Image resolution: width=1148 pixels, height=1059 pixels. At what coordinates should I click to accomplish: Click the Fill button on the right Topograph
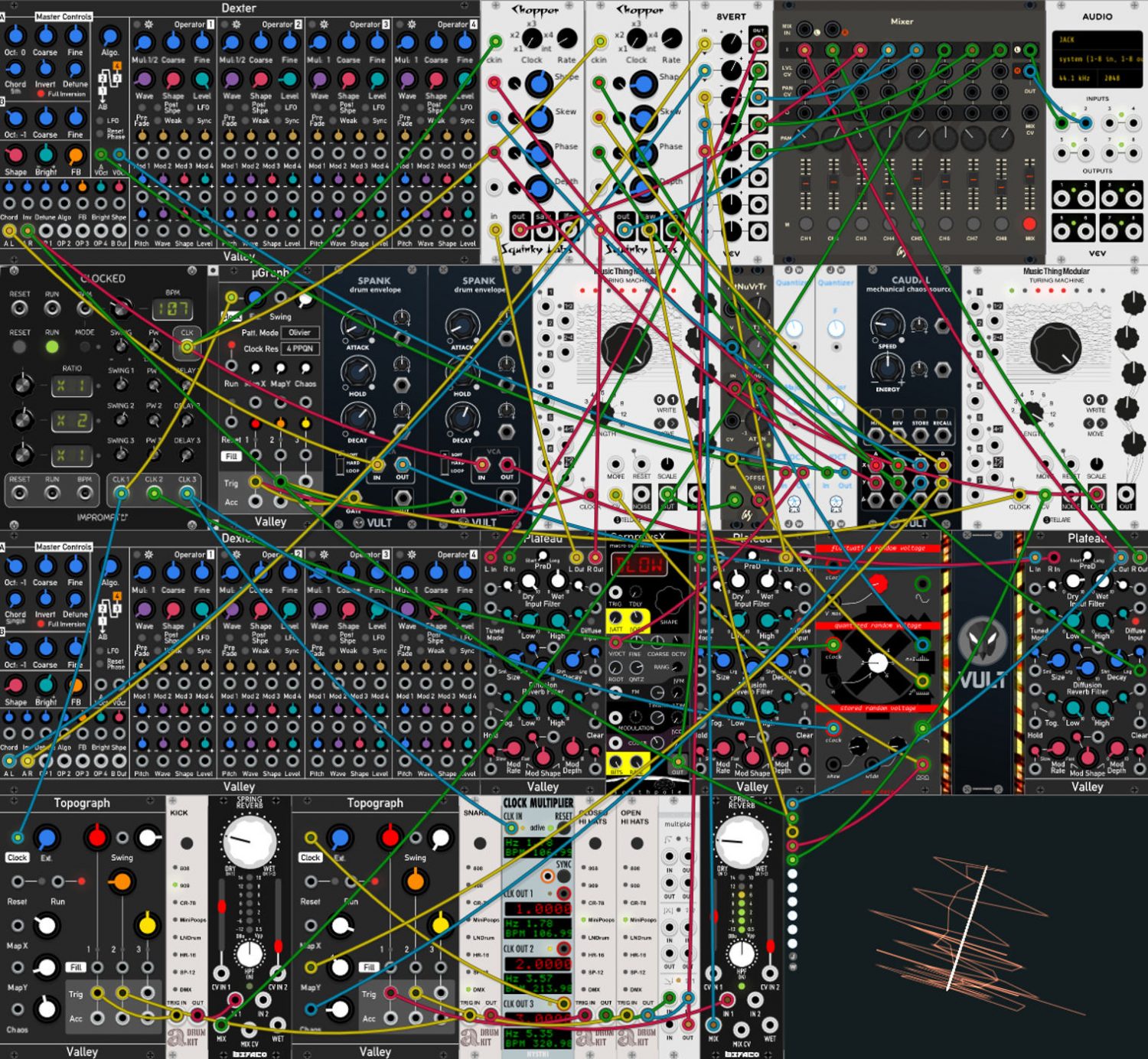pos(369,967)
